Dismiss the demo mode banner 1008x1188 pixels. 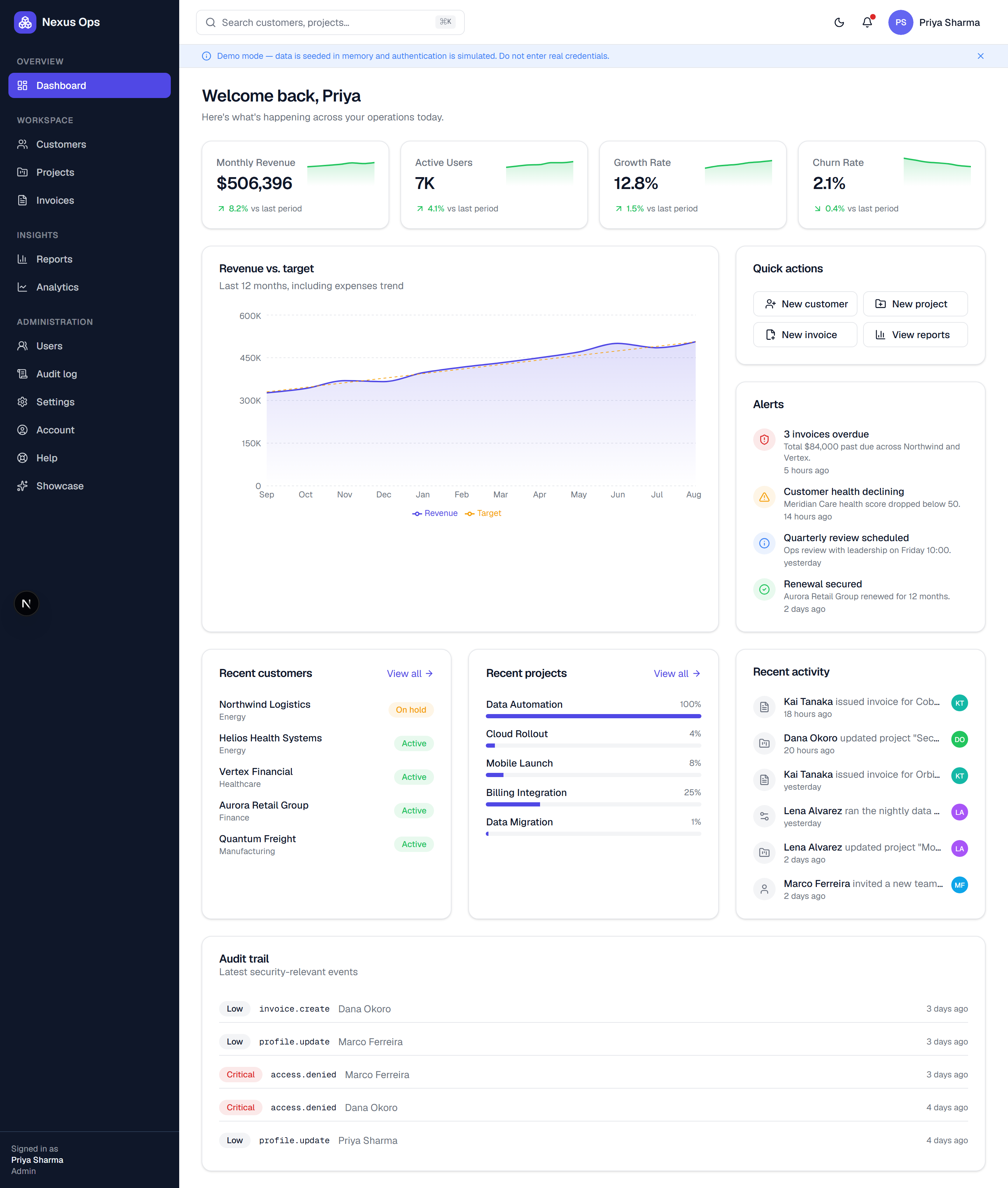pos(980,56)
